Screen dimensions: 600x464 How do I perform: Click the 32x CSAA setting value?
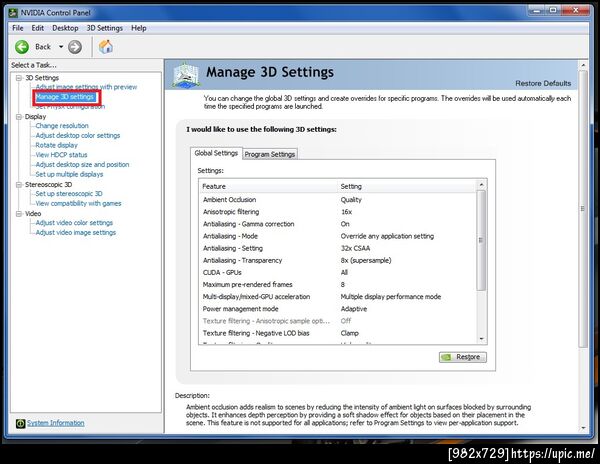tap(355, 248)
